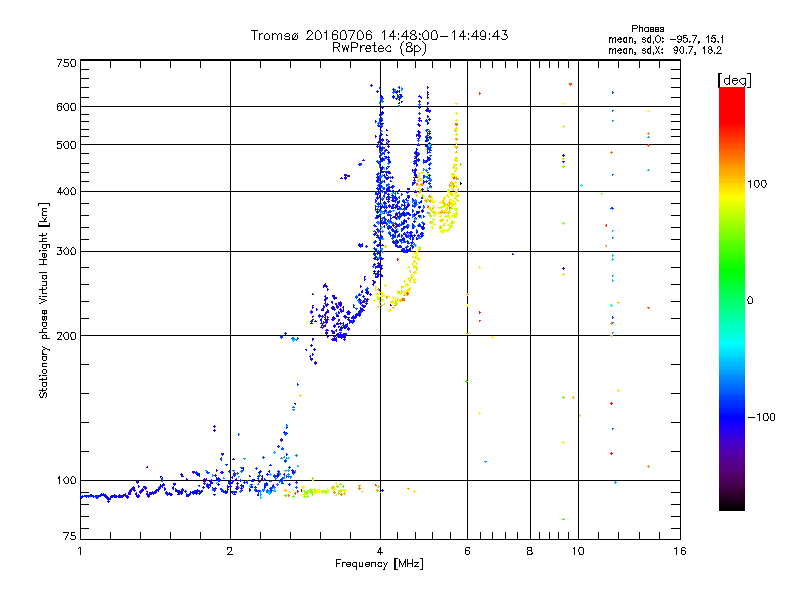Click the x-axis tick label '2'
The height and width of the screenshot is (600, 800).
coord(230,551)
